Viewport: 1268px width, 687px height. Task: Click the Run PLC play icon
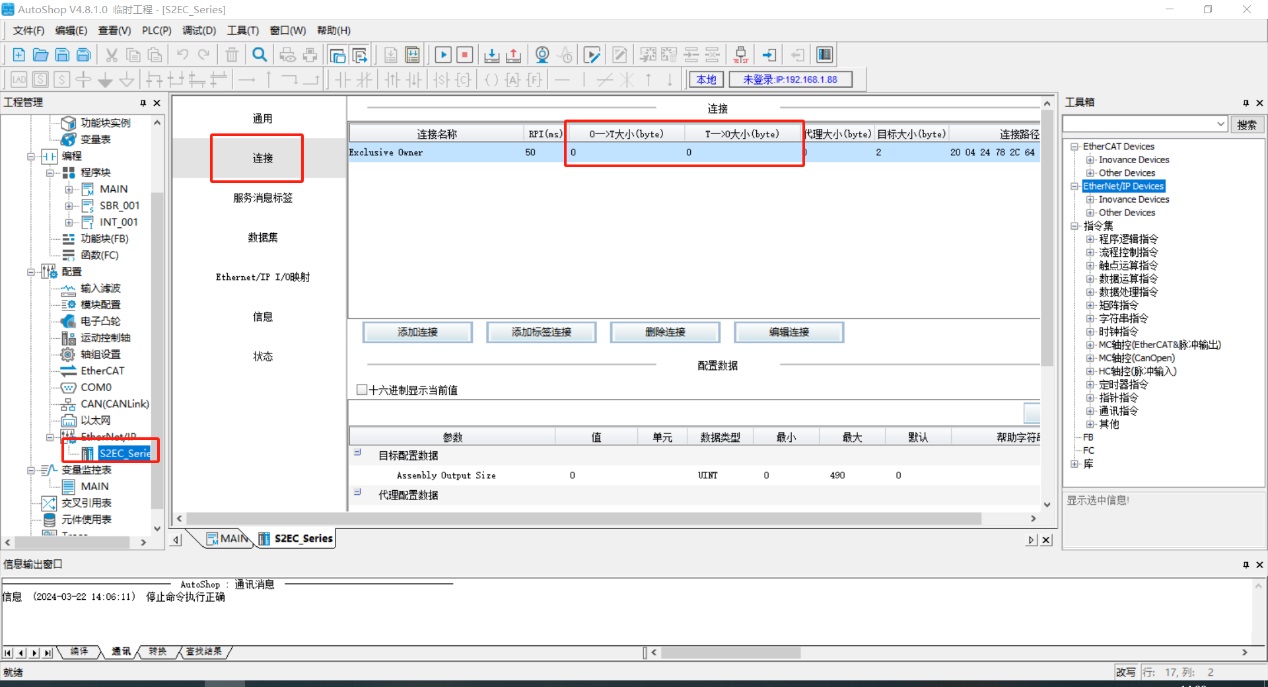coord(442,55)
